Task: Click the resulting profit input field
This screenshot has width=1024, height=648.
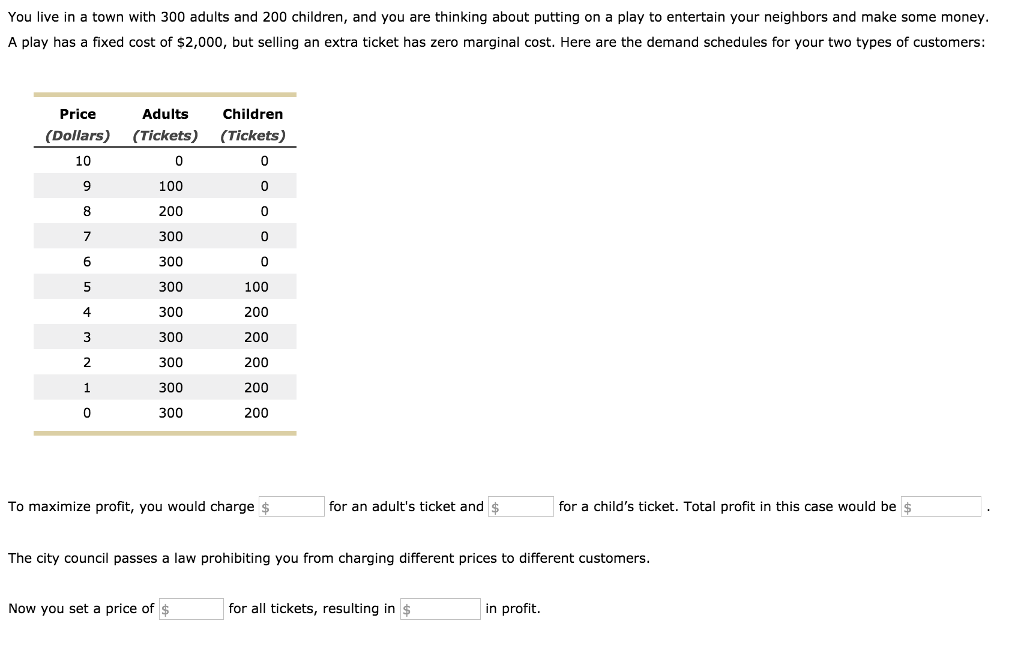Action: [x=440, y=608]
